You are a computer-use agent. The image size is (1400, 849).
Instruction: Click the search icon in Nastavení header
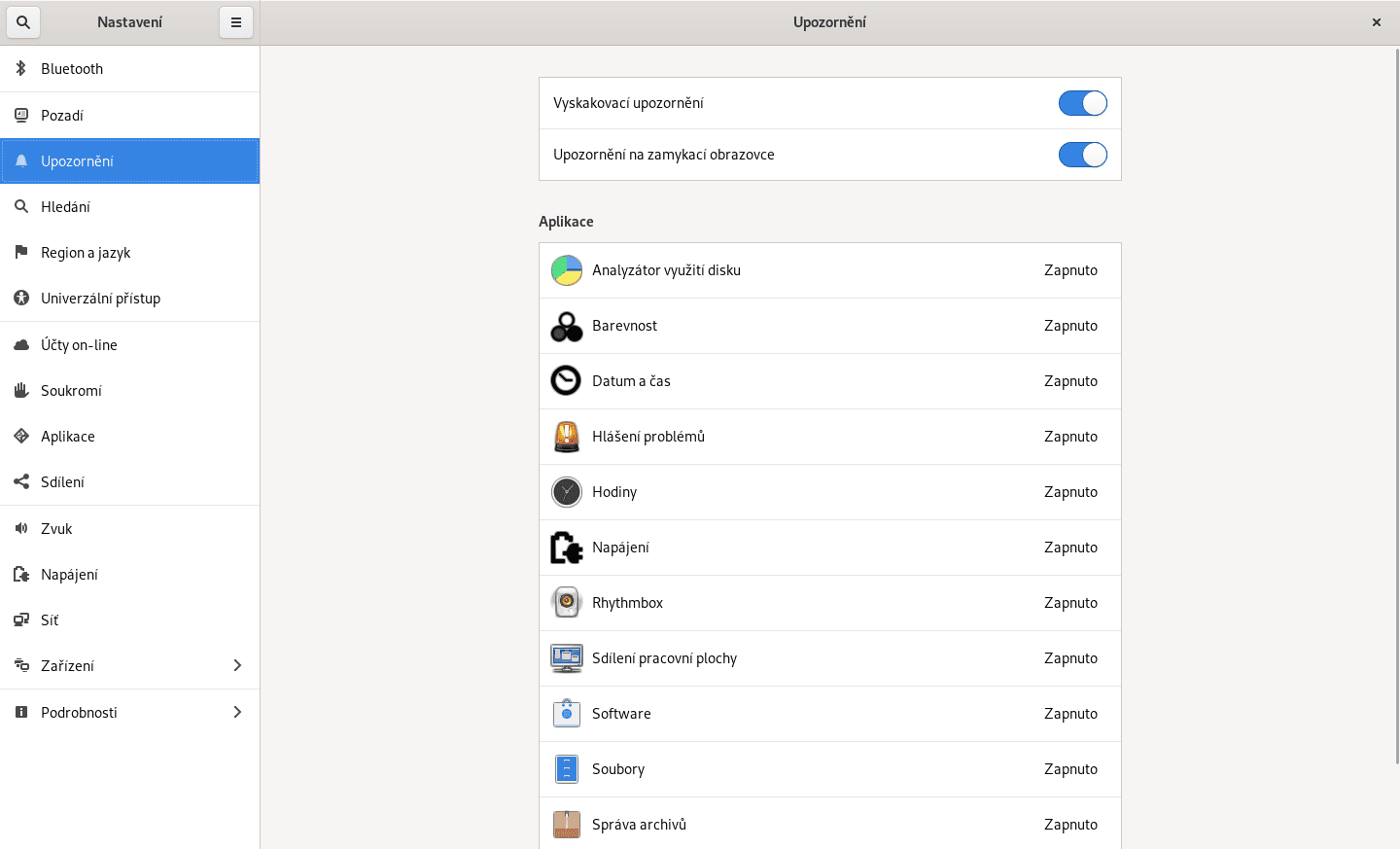tap(23, 22)
